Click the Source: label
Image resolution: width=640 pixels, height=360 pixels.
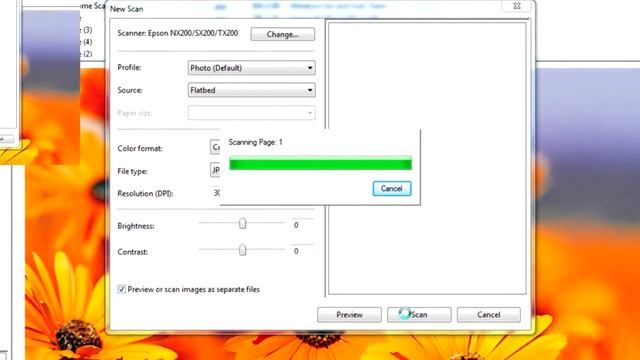pyautogui.click(x=130, y=90)
